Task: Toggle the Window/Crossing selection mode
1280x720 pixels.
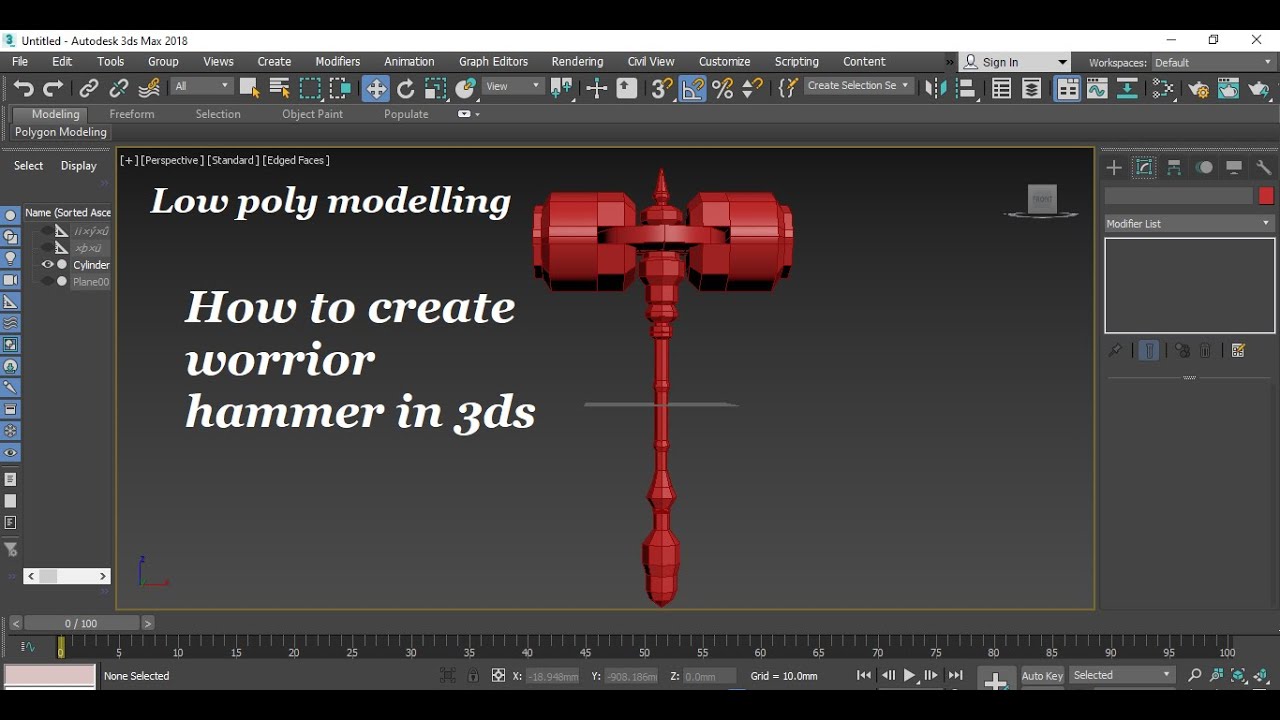Action: [341, 88]
